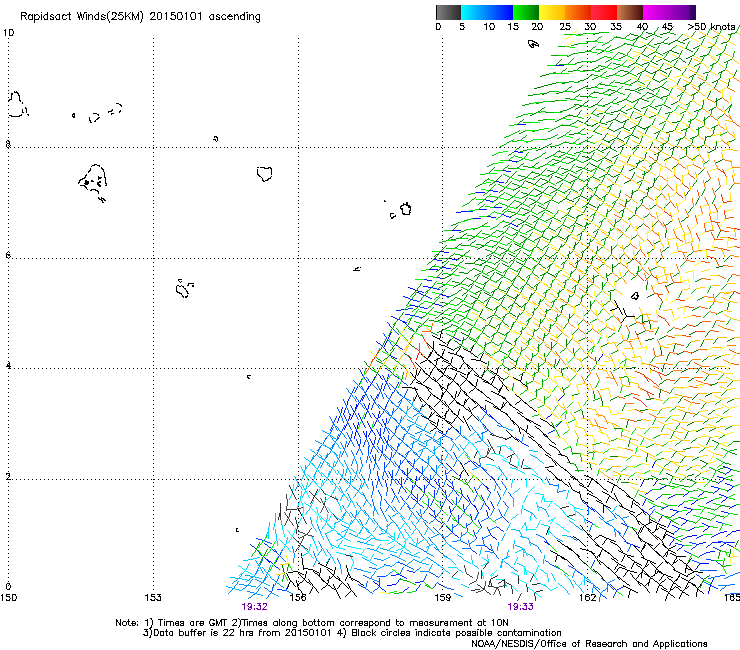Click the '10' latitude axis label
Viewport: 740px width, 650px height.
coord(8,33)
